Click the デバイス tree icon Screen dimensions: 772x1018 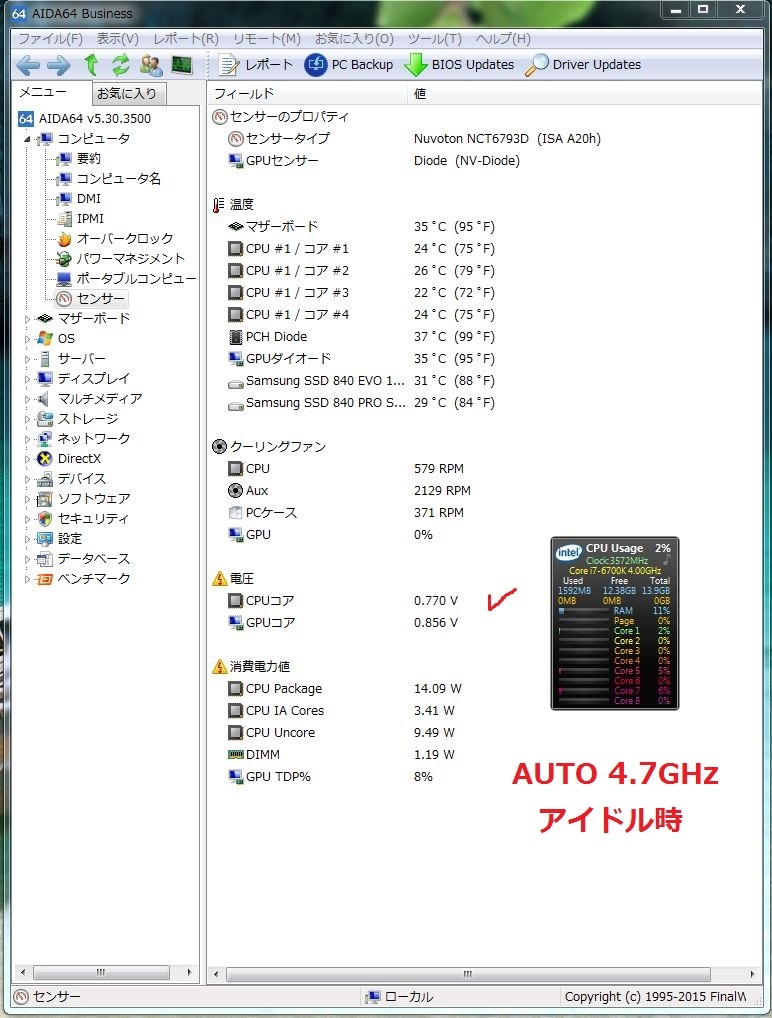[45, 479]
